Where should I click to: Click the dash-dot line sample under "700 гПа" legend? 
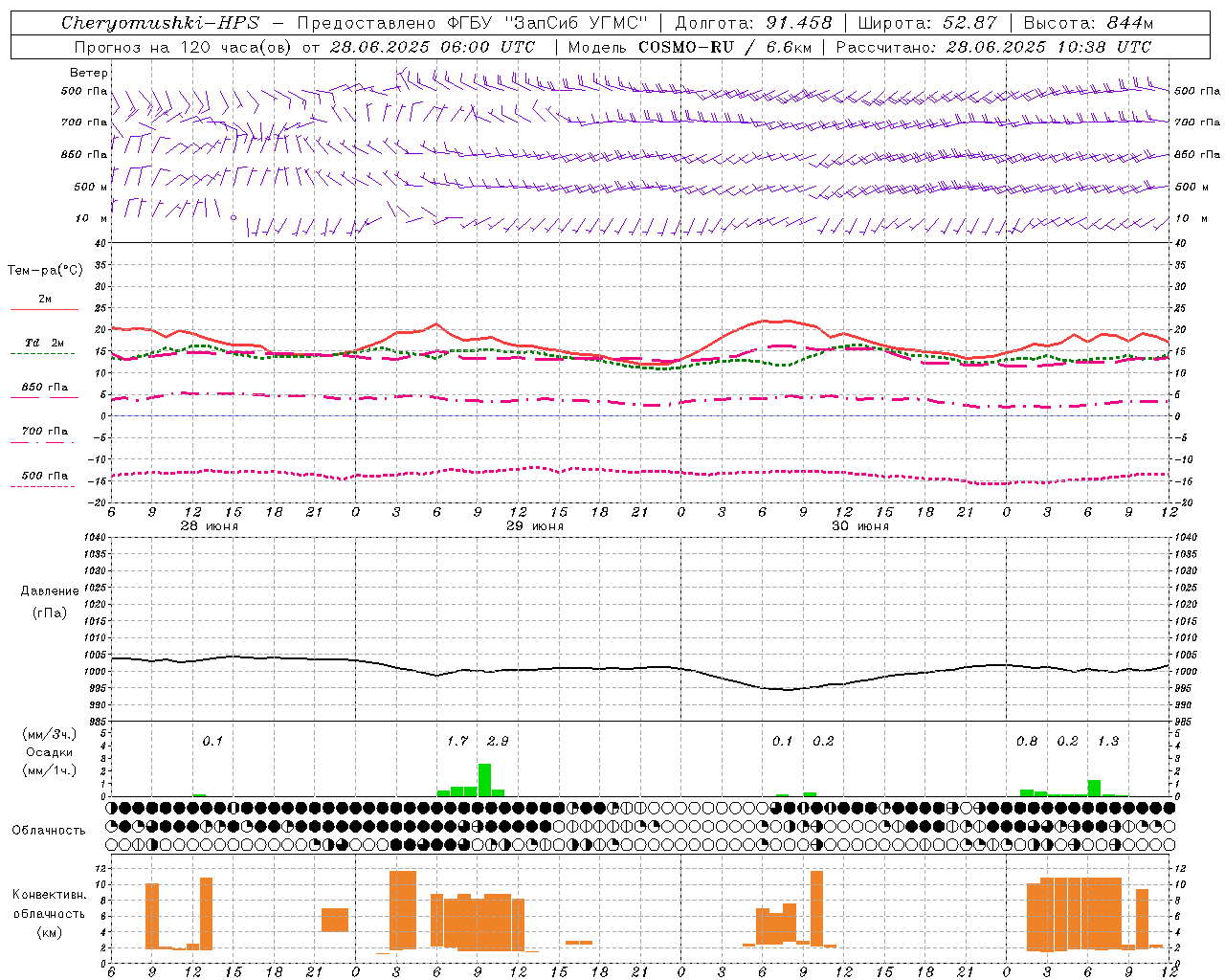42,442
